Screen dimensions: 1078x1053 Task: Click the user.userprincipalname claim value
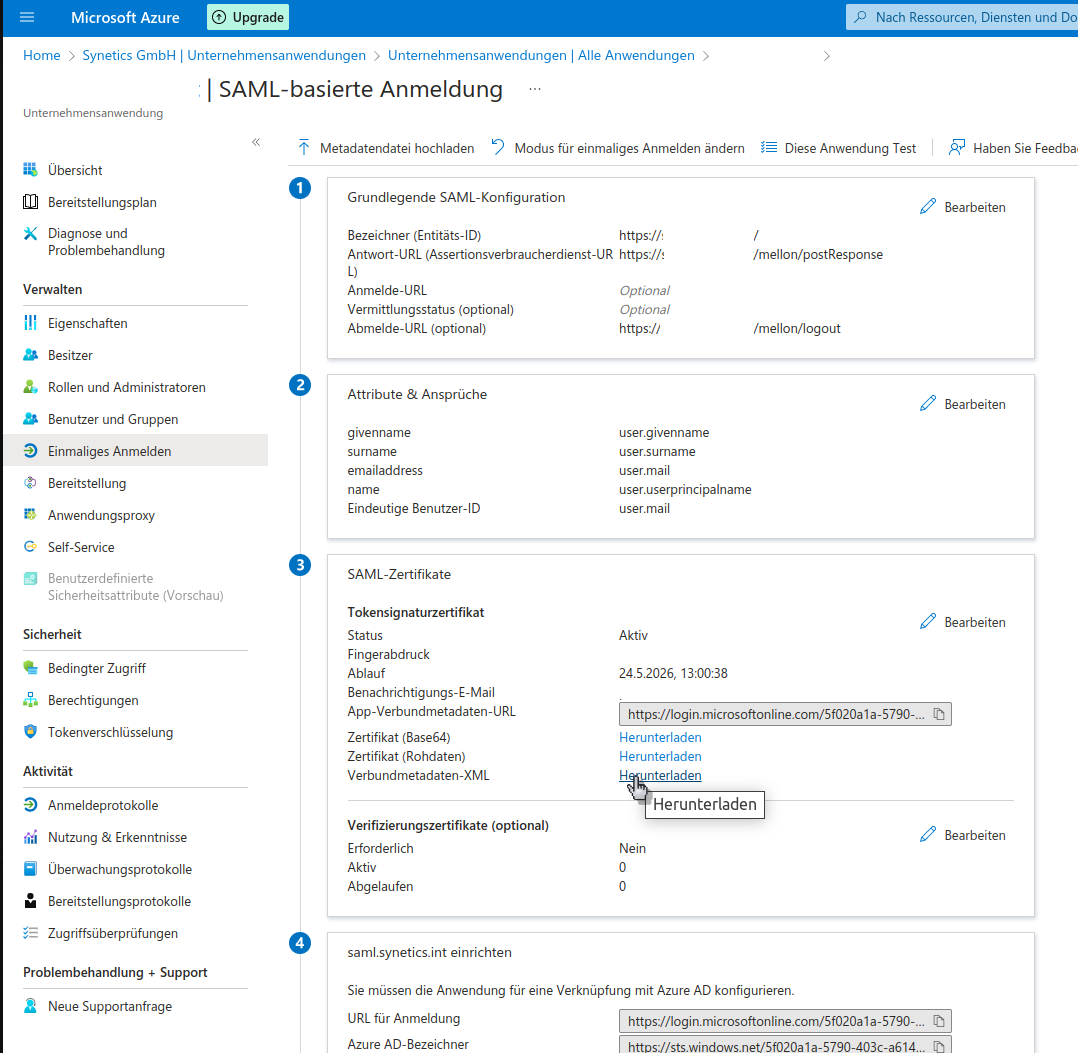tap(685, 489)
